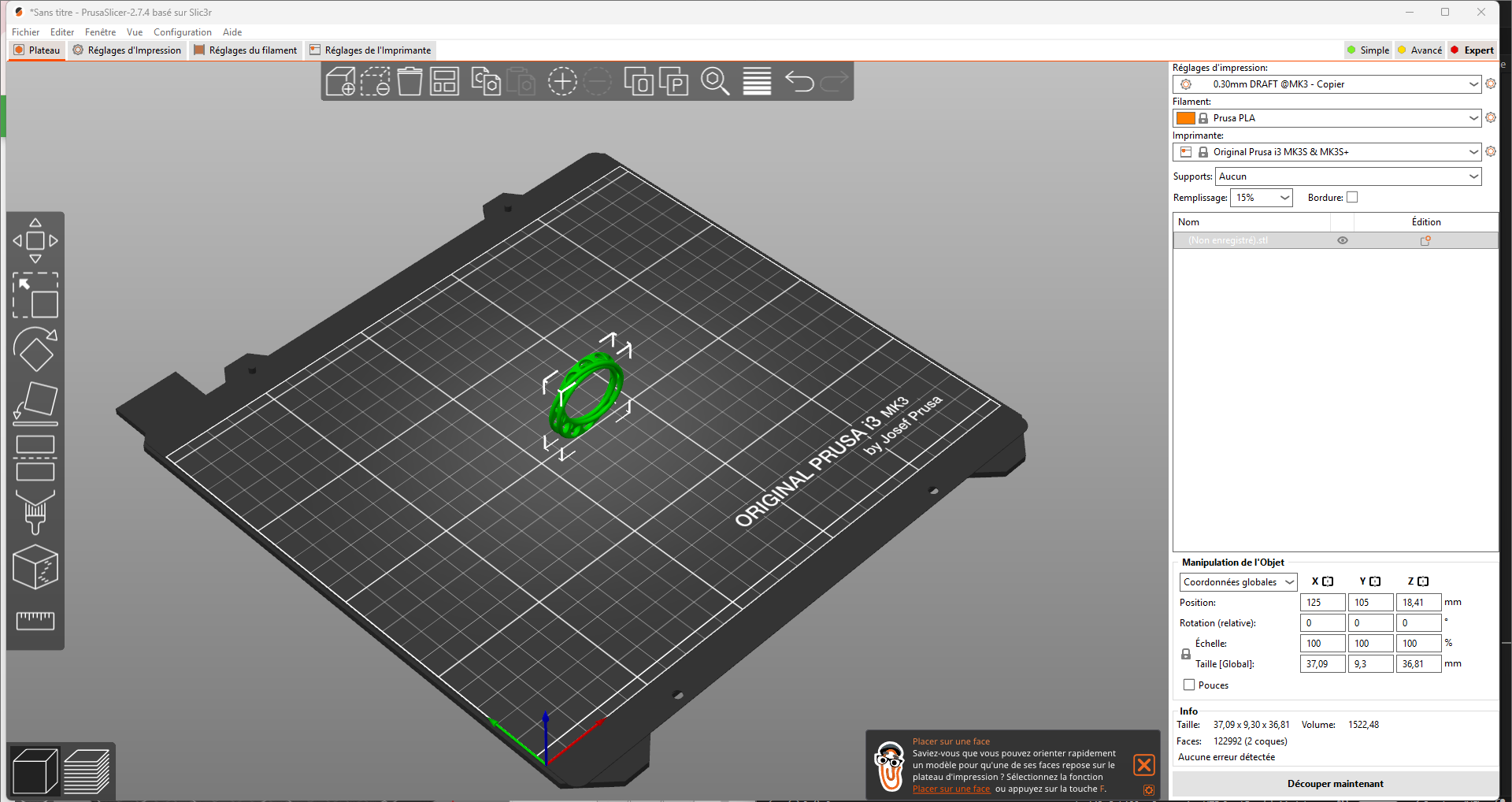Click the variable layer height icon
This screenshot has height=802, width=1512.
pos(757,81)
